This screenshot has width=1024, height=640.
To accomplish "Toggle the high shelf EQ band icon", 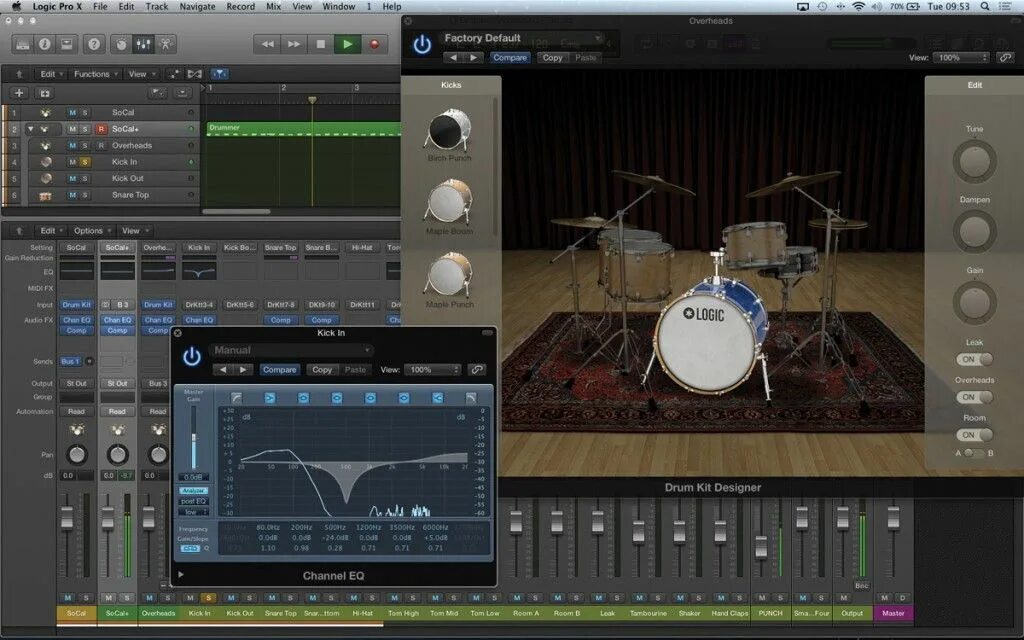I will click(x=438, y=398).
